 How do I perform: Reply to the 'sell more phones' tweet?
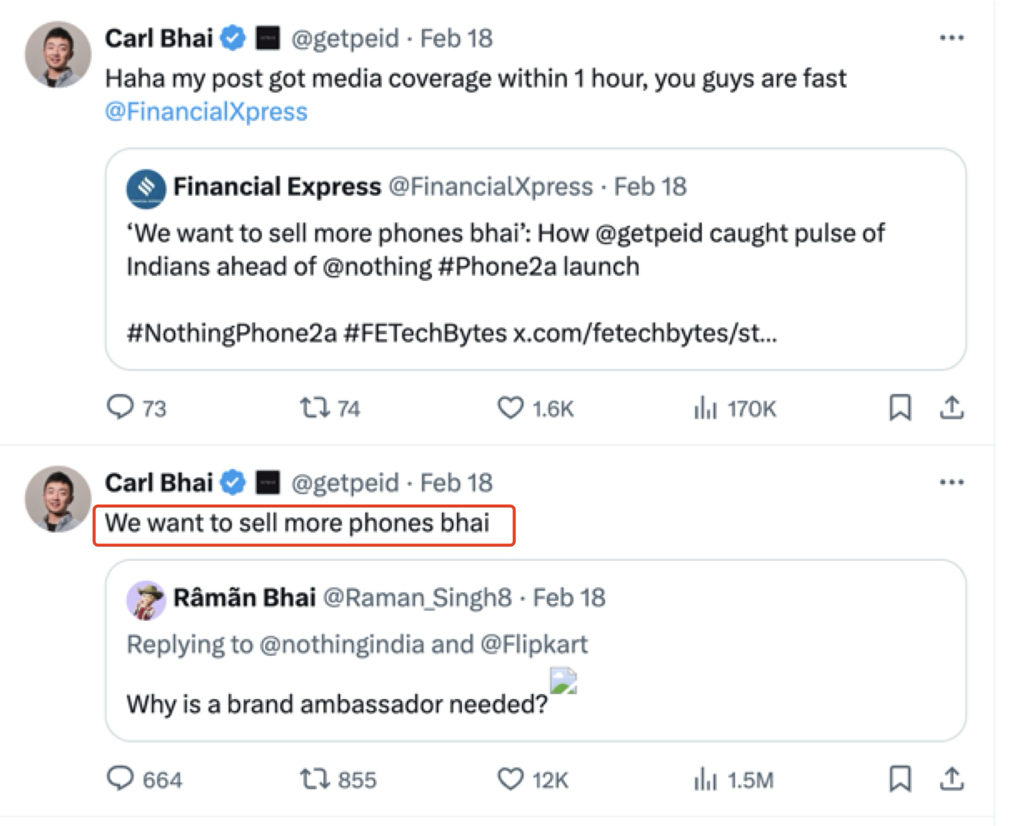(x=121, y=779)
